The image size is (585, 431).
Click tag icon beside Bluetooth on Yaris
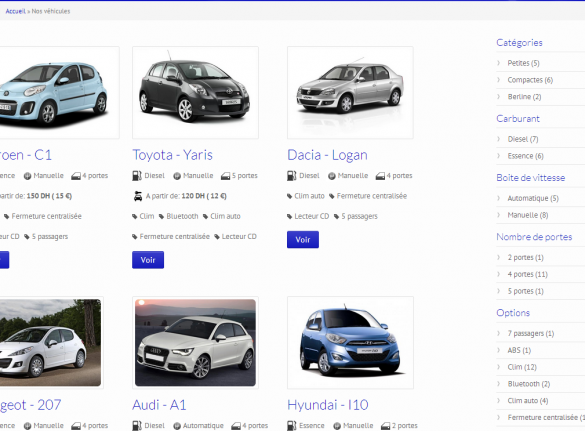[x=162, y=217]
